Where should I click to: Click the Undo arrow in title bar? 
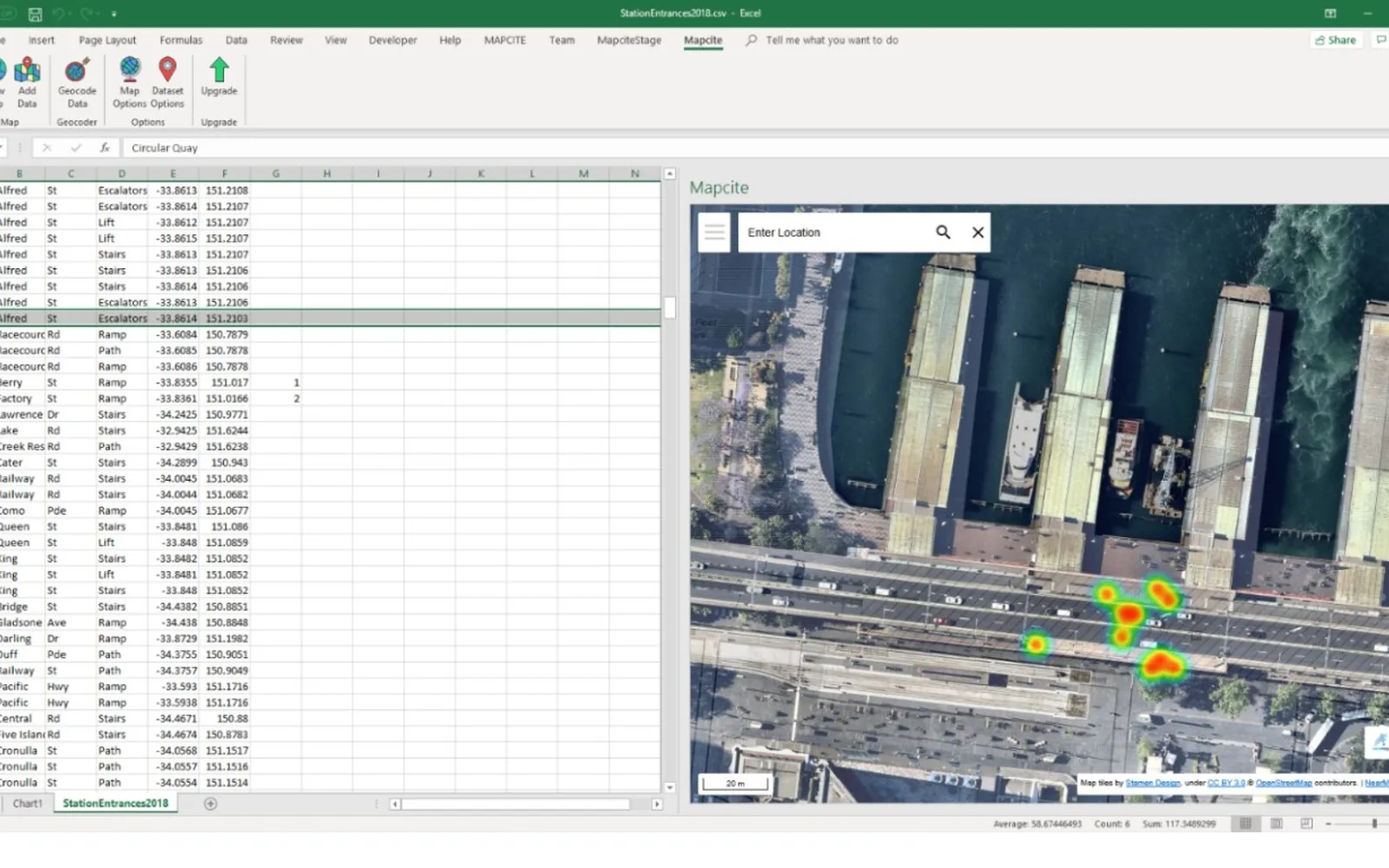[x=59, y=14]
